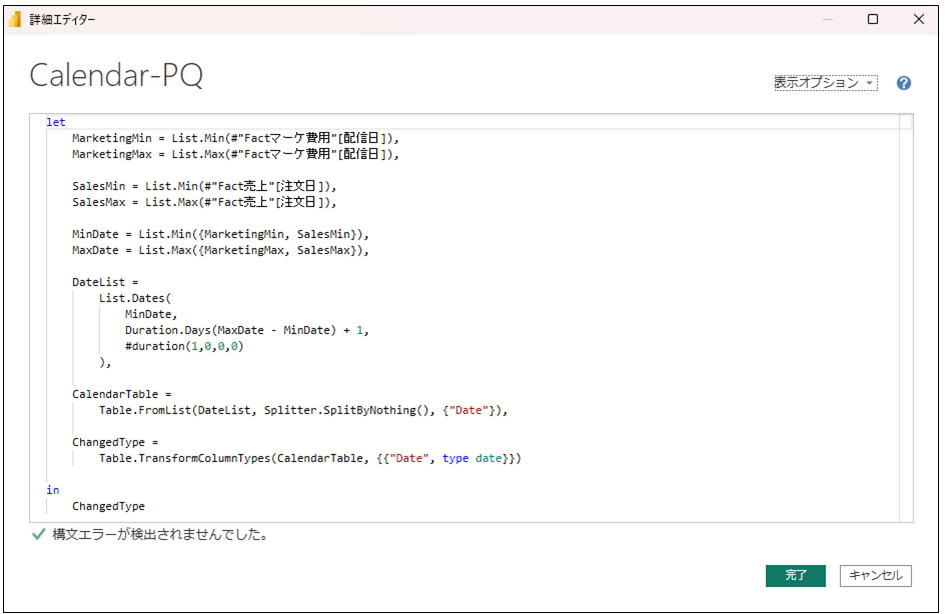The image size is (947, 614).
Task: Place cursor on the 'in' keyword
Action: click(x=52, y=490)
